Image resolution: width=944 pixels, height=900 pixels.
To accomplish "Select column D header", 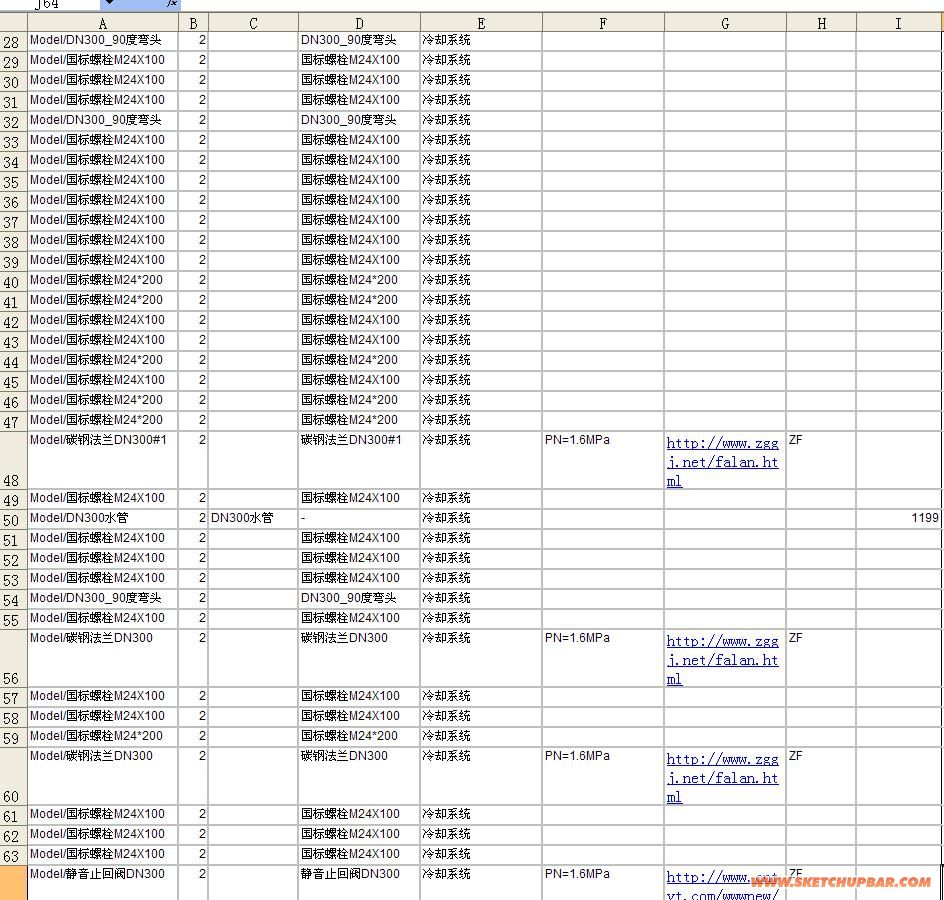I will coord(359,23).
